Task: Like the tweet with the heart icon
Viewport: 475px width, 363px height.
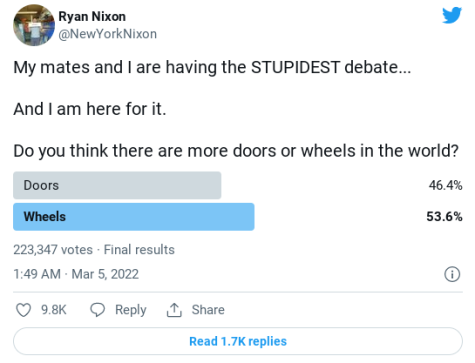Action: pyautogui.click(x=24, y=310)
